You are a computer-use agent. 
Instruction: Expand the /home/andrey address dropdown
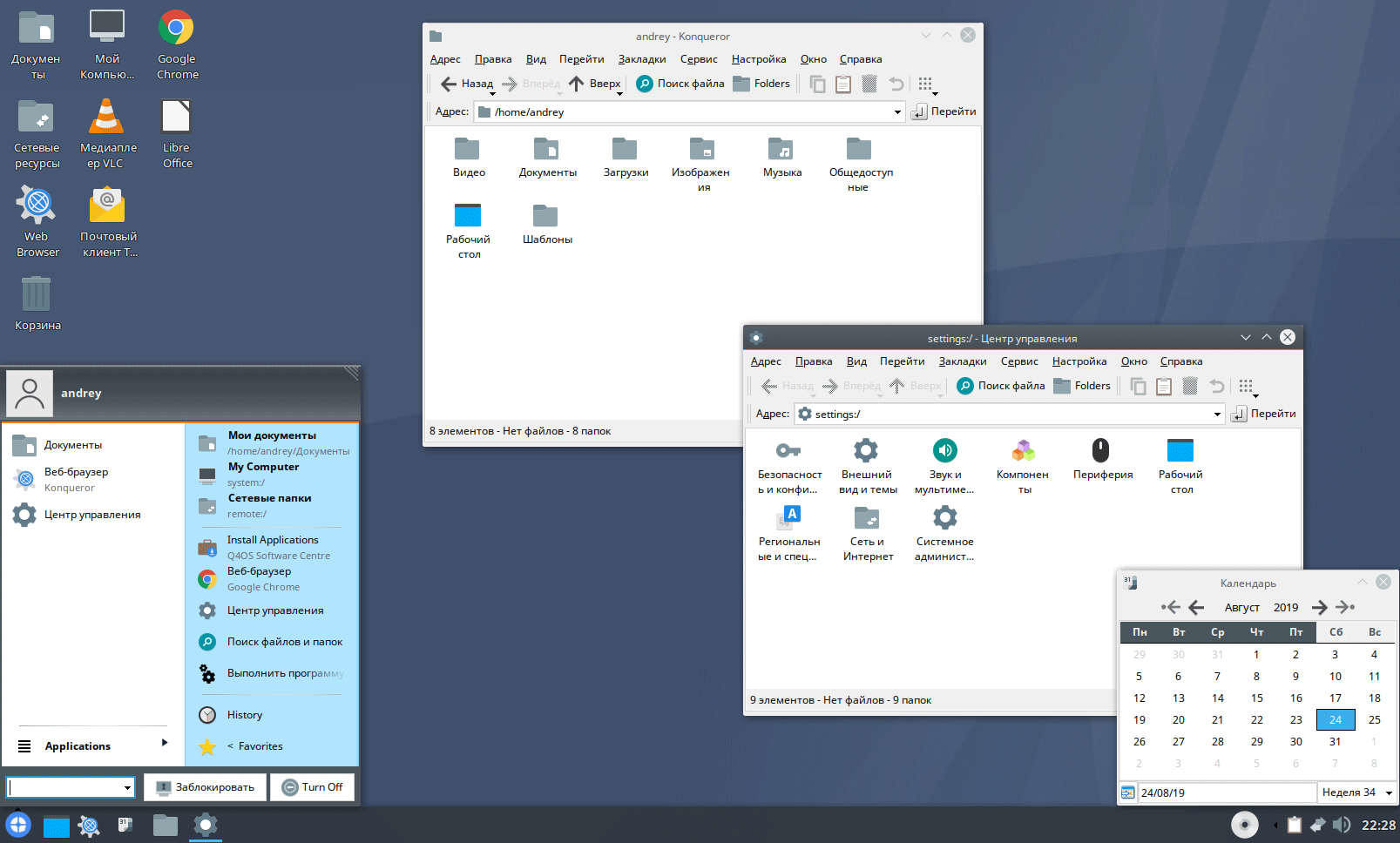897,112
